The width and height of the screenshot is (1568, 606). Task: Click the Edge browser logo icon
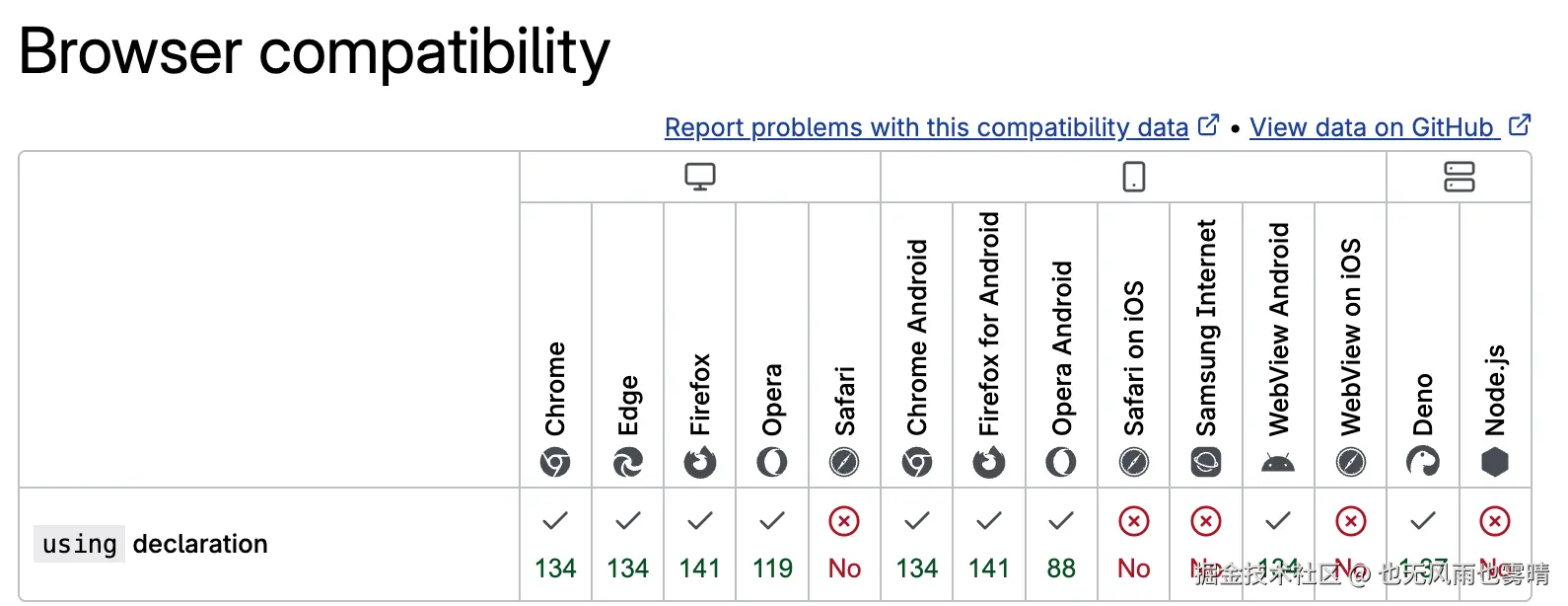(628, 462)
